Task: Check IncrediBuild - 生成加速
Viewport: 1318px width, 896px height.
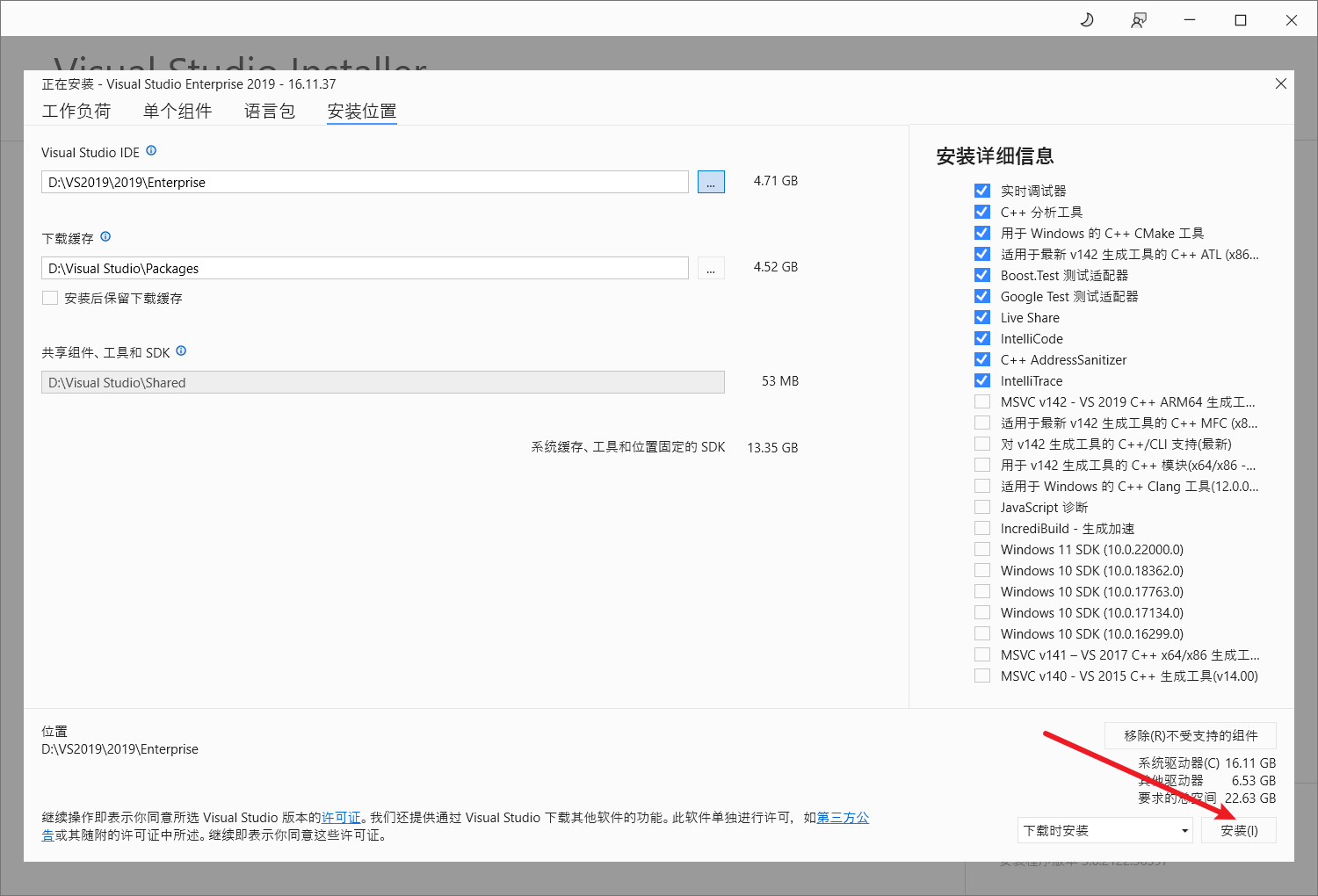Action: [x=982, y=528]
